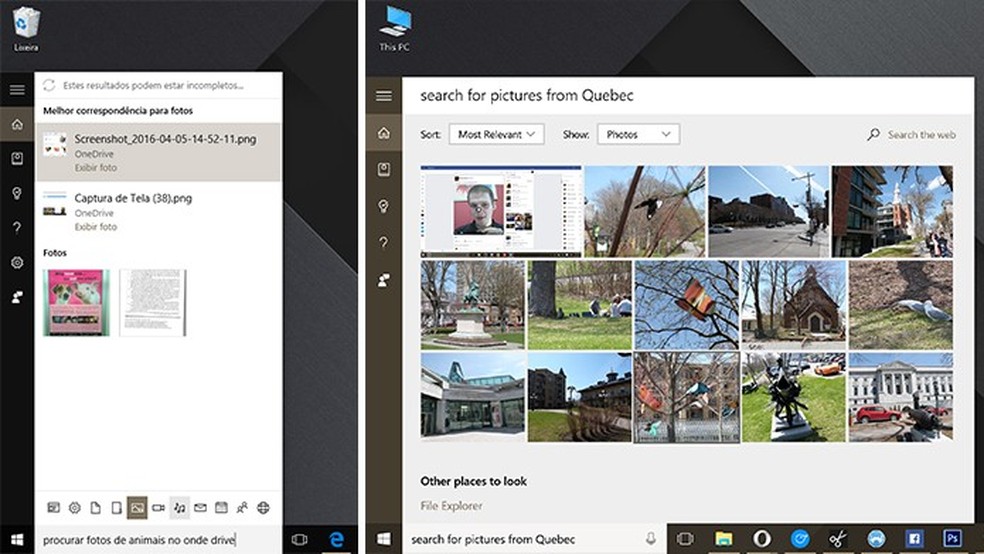
Task: Filter the left search results by Videos
Action: point(158,508)
